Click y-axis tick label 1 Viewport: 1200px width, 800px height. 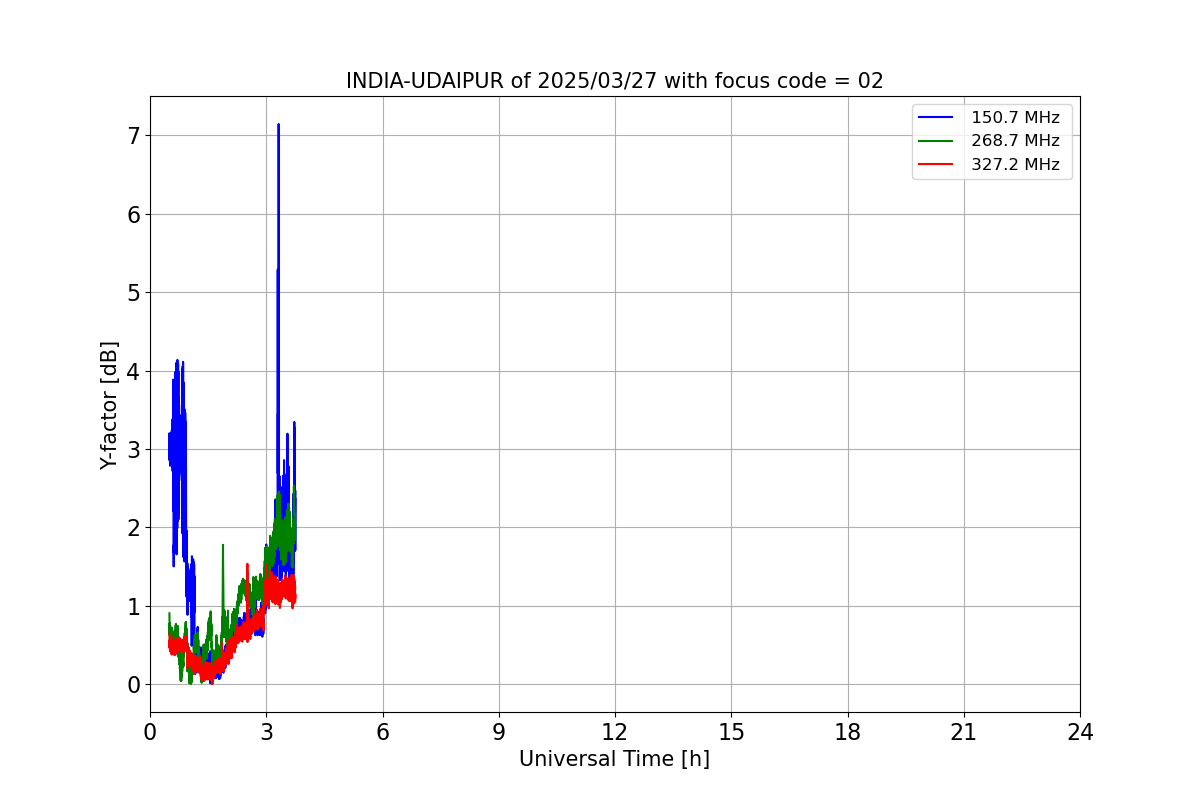click(x=133, y=606)
